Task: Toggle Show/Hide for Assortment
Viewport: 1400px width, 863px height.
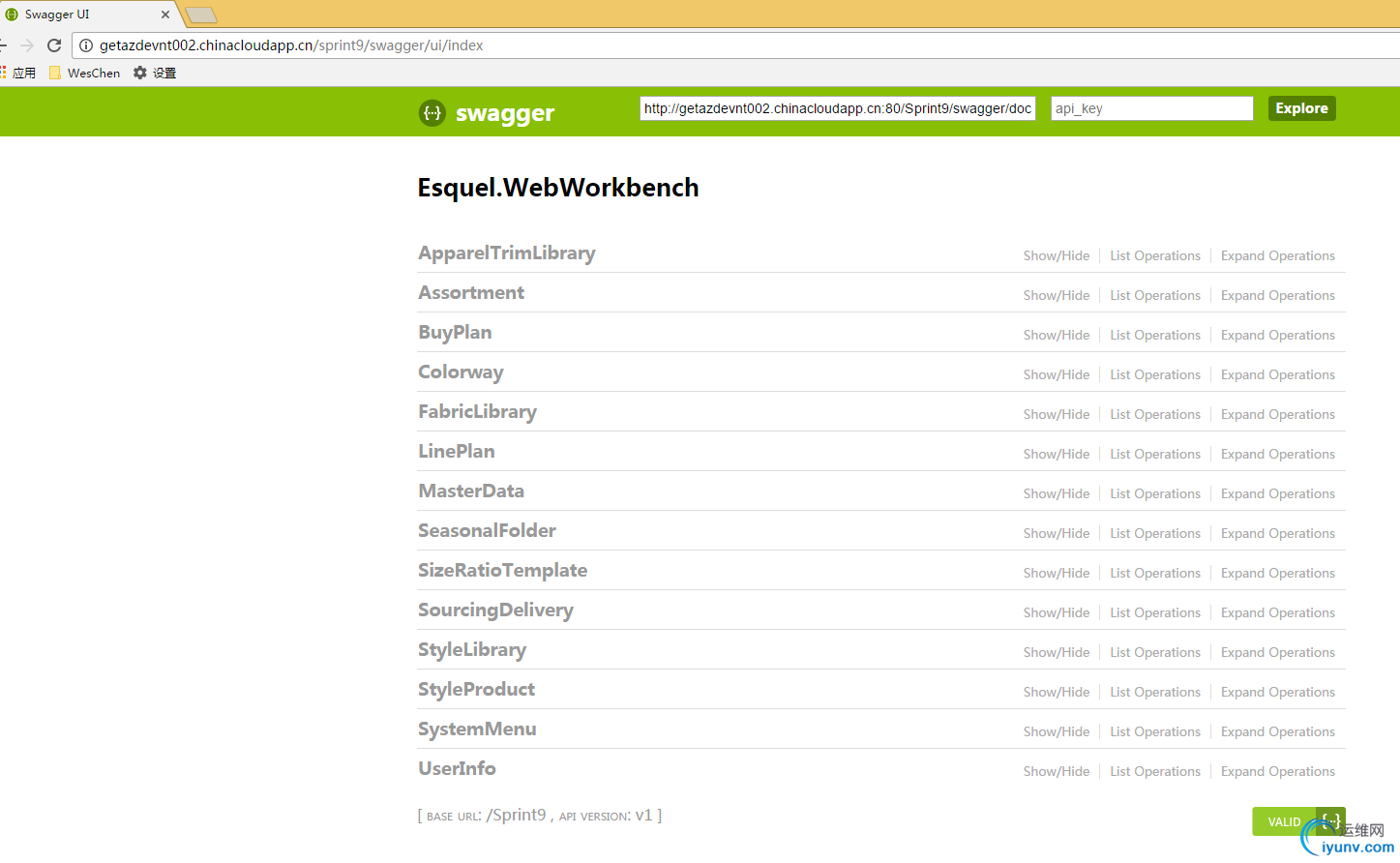Action: pos(1057,295)
